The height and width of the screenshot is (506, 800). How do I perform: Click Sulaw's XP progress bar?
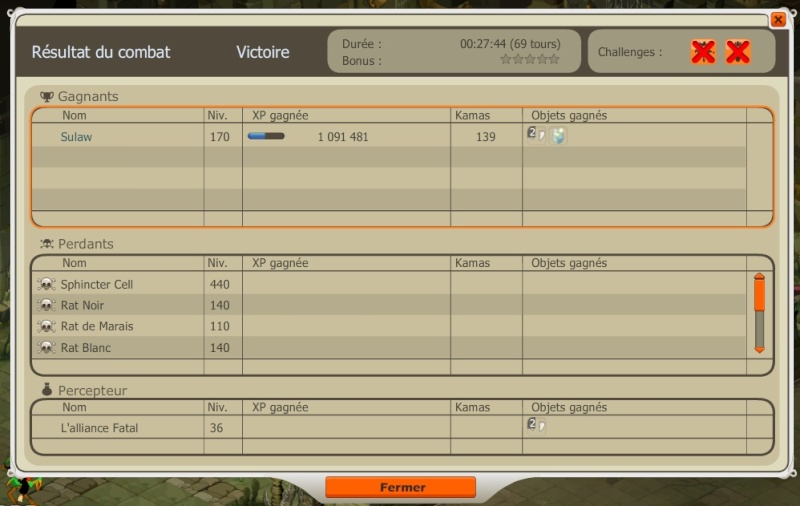coord(266,136)
